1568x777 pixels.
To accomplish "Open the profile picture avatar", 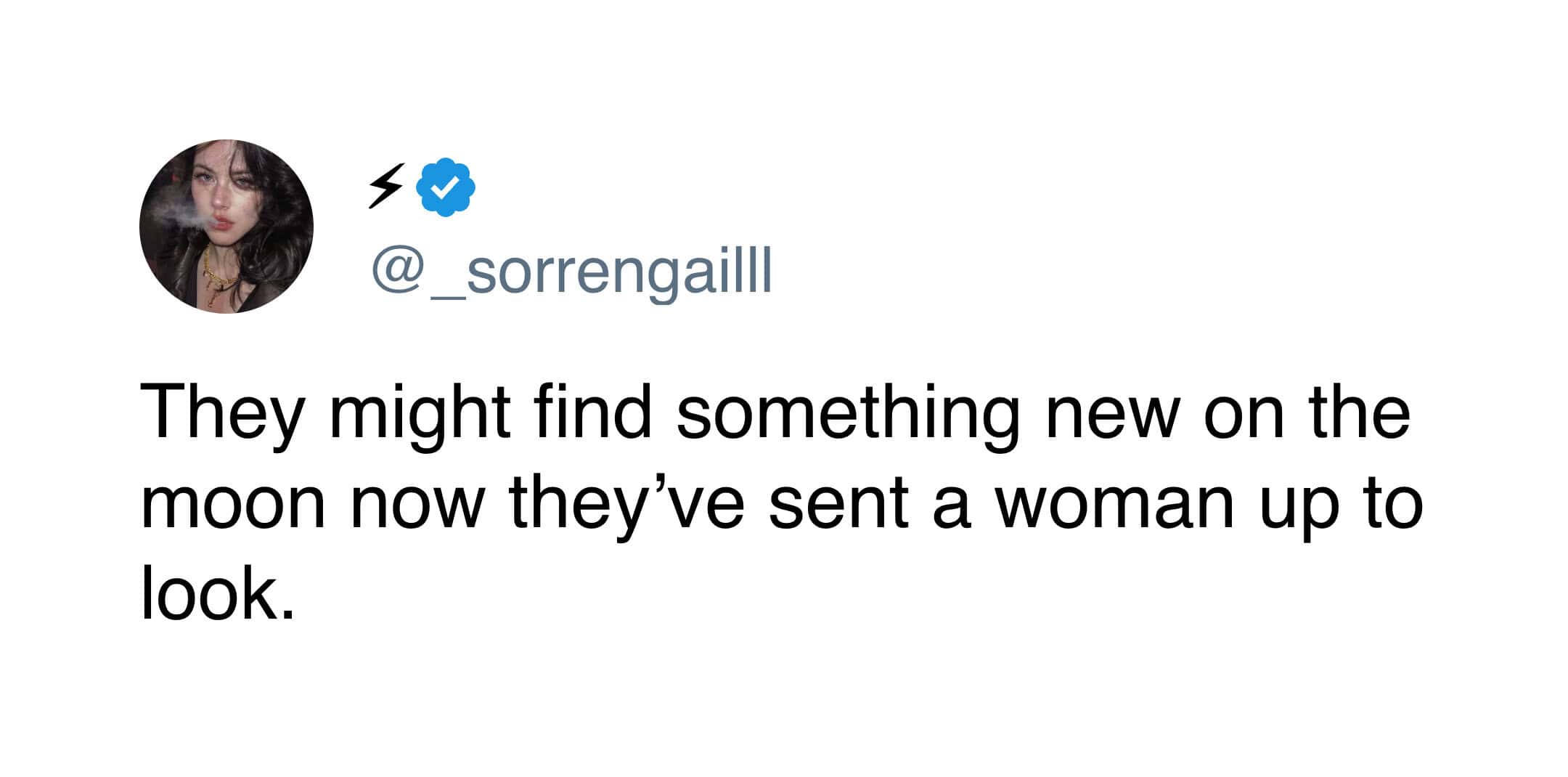I will point(226,227).
